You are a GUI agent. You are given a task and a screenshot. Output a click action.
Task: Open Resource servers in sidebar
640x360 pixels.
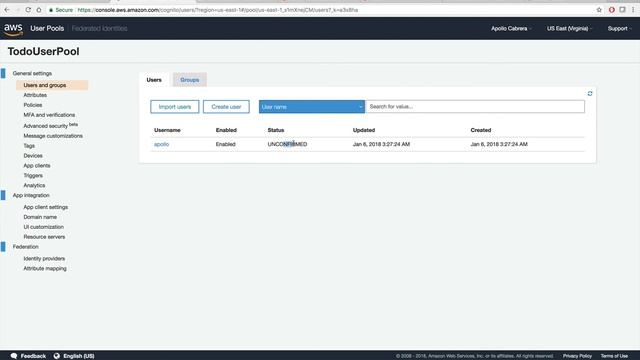[x=44, y=237]
